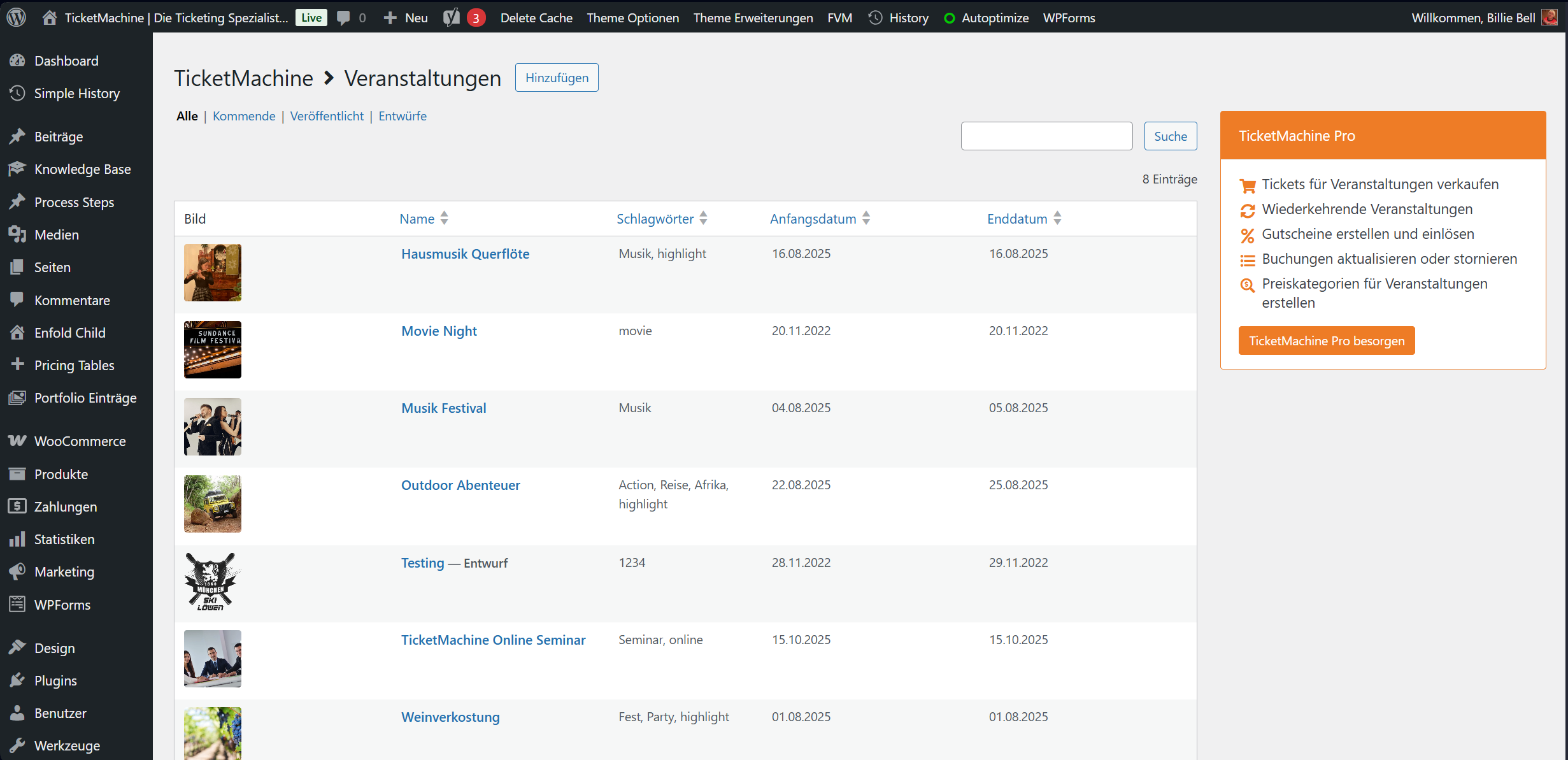Click the Enfold Child house icon

(x=17, y=333)
